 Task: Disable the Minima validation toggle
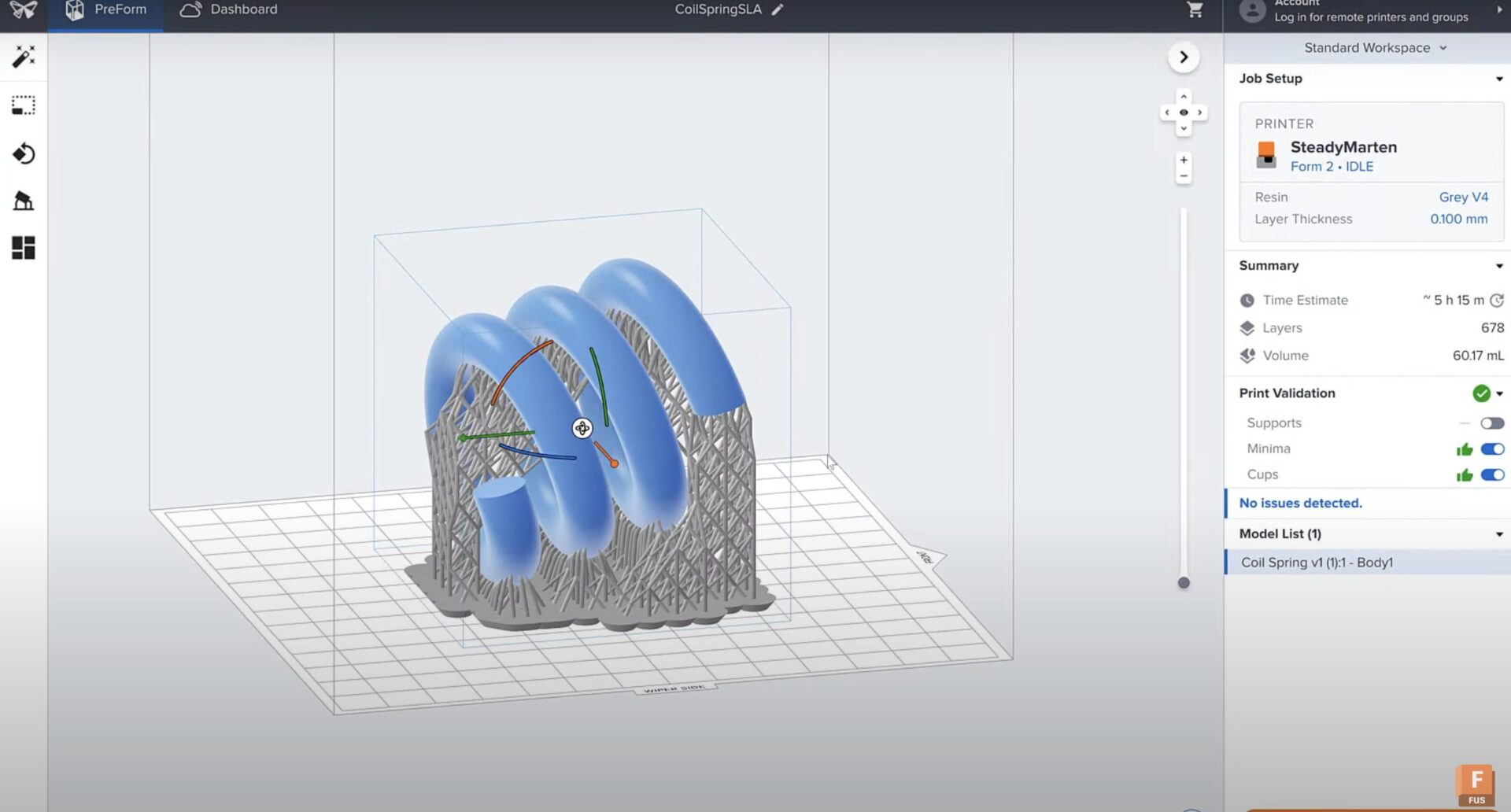[x=1492, y=449]
